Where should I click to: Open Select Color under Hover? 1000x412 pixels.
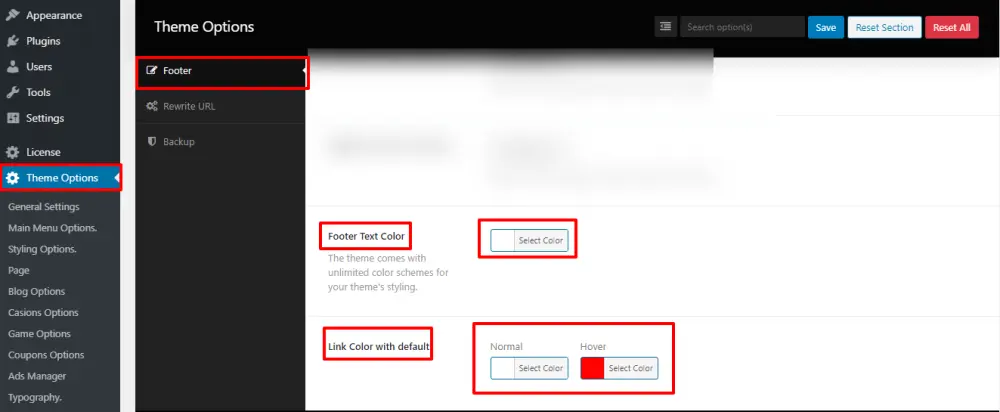[x=631, y=368]
